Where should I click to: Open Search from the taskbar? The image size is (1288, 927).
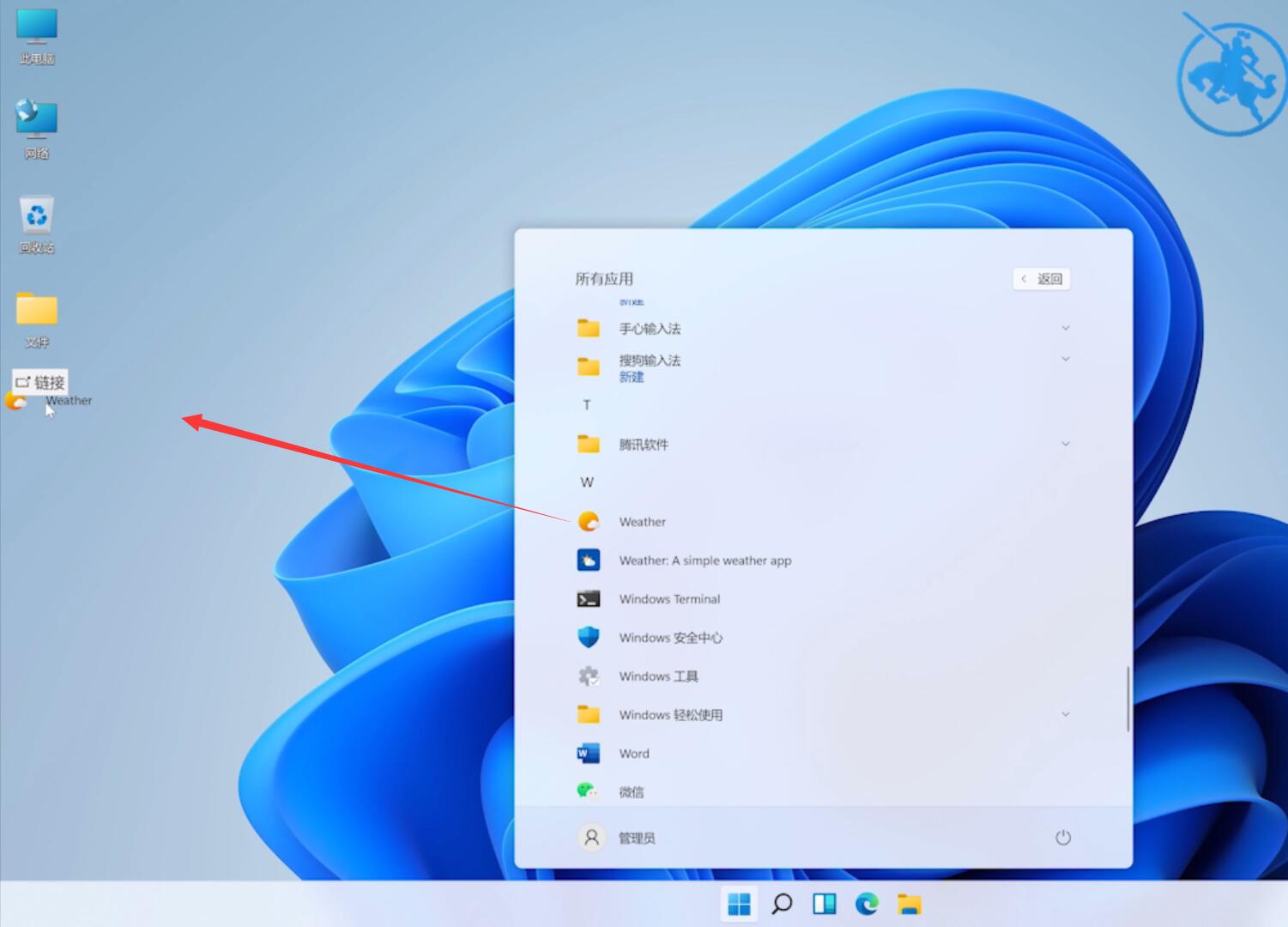click(782, 904)
